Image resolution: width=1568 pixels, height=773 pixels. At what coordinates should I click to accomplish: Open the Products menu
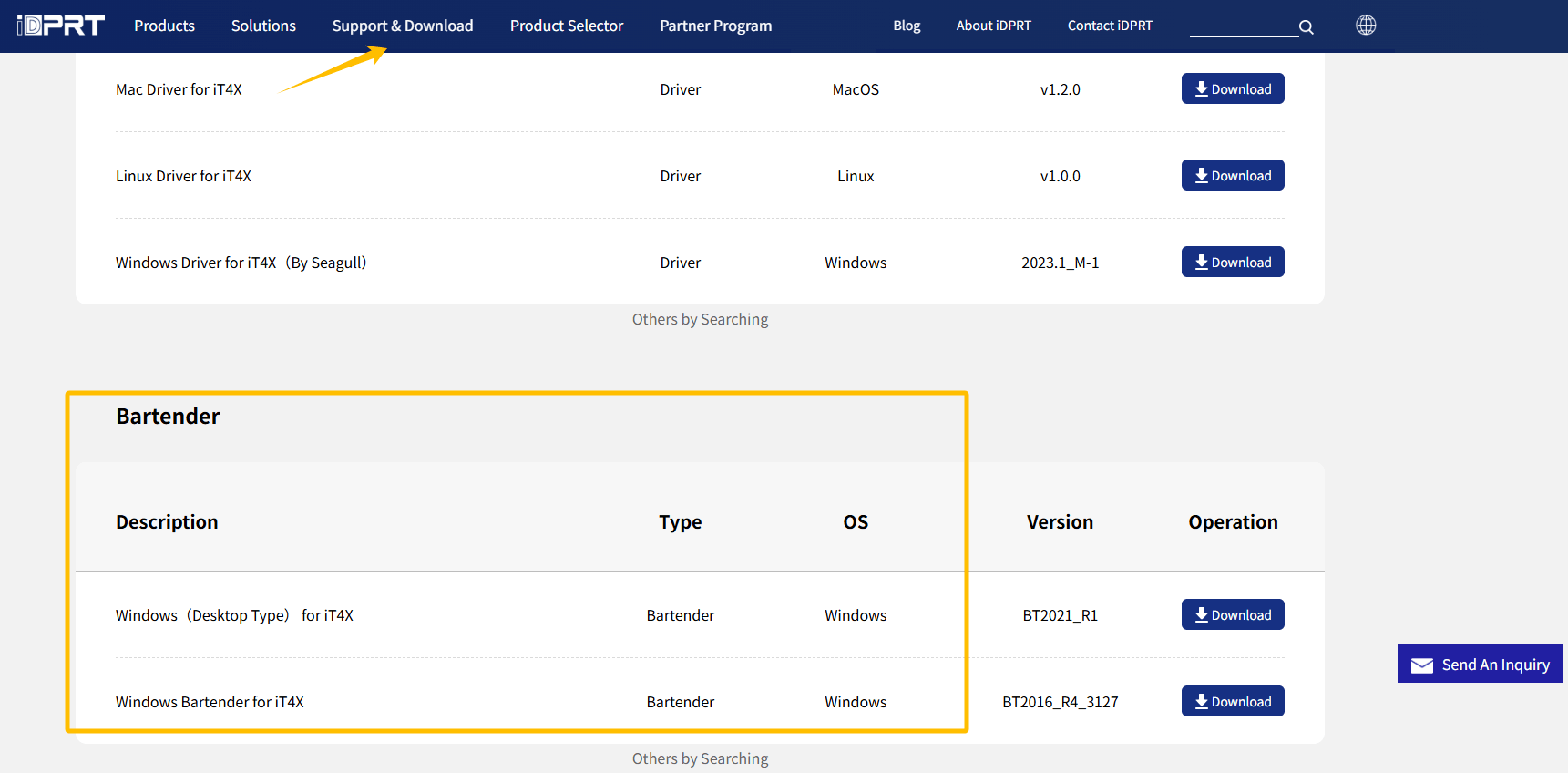[x=164, y=26]
